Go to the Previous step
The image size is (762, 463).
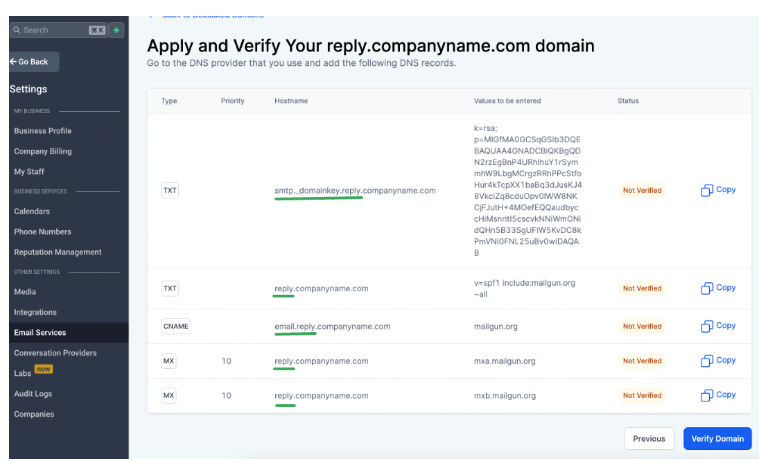click(648, 438)
